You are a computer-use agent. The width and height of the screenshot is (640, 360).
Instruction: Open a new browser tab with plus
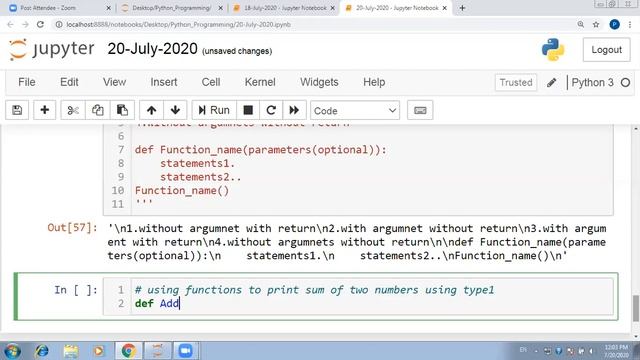462,8
